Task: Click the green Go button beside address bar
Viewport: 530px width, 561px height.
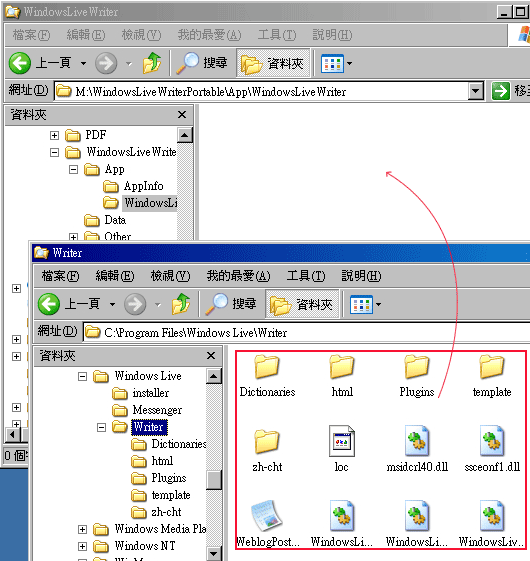Action: click(x=500, y=91)
